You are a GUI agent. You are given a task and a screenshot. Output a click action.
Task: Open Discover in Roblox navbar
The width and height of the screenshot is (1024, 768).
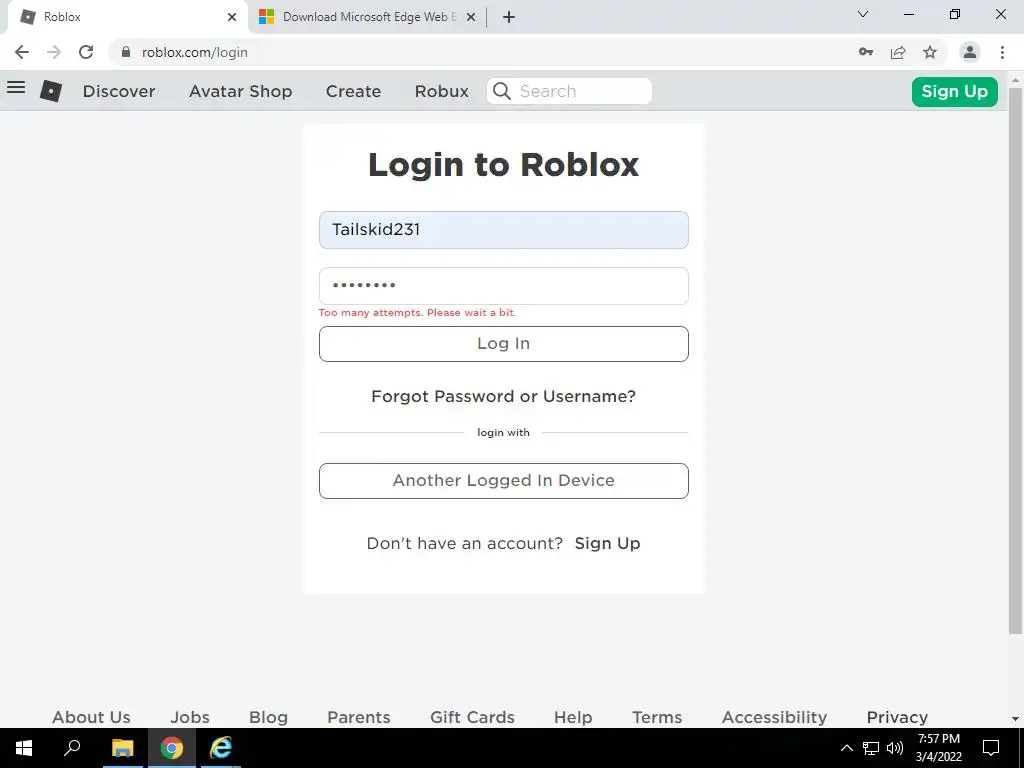pyautogui.click(x=119, y=91)
